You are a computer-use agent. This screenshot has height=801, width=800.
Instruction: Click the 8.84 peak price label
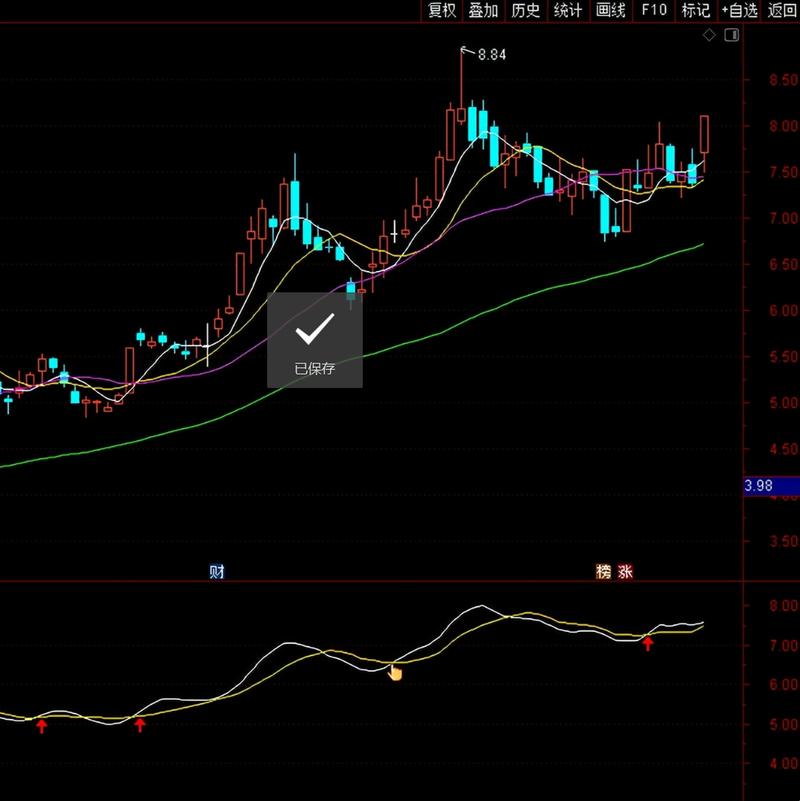pos(491,55)
